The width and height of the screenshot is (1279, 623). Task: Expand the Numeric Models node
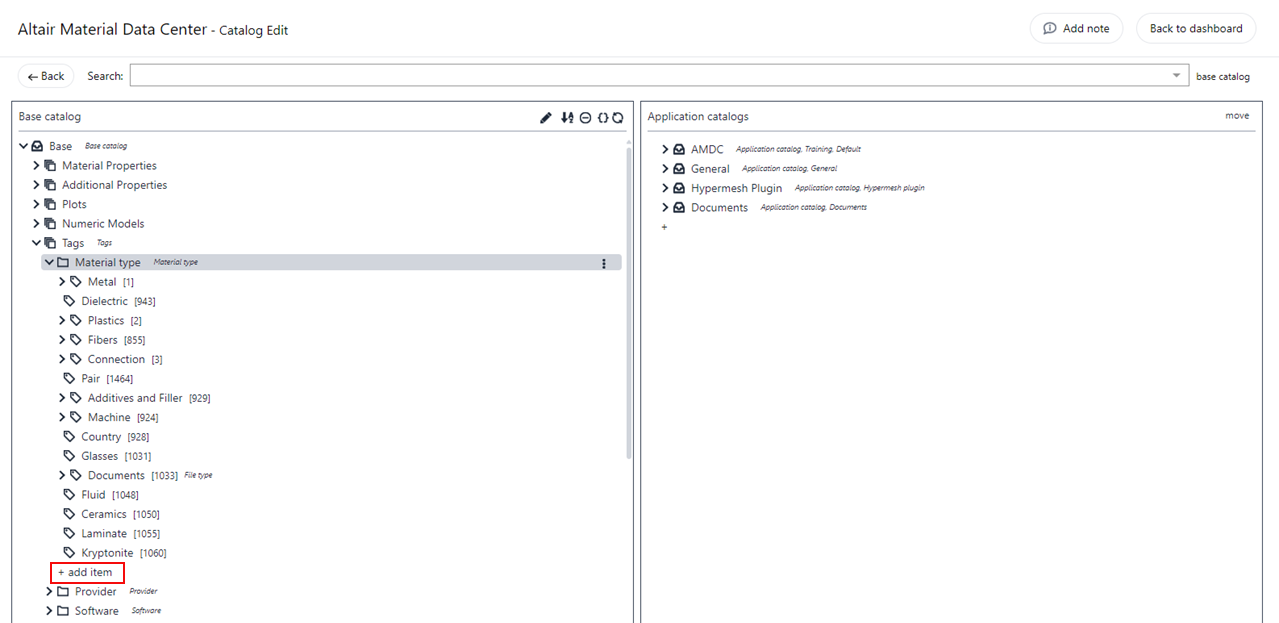pyautogui.click(x=37, y=224)
